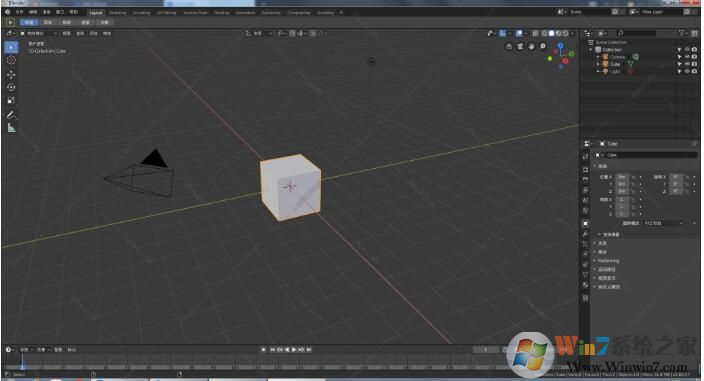Open the Material properties tab
Image resolution: width=704 pixels, height=381 pixels.
tap(585, 285)
